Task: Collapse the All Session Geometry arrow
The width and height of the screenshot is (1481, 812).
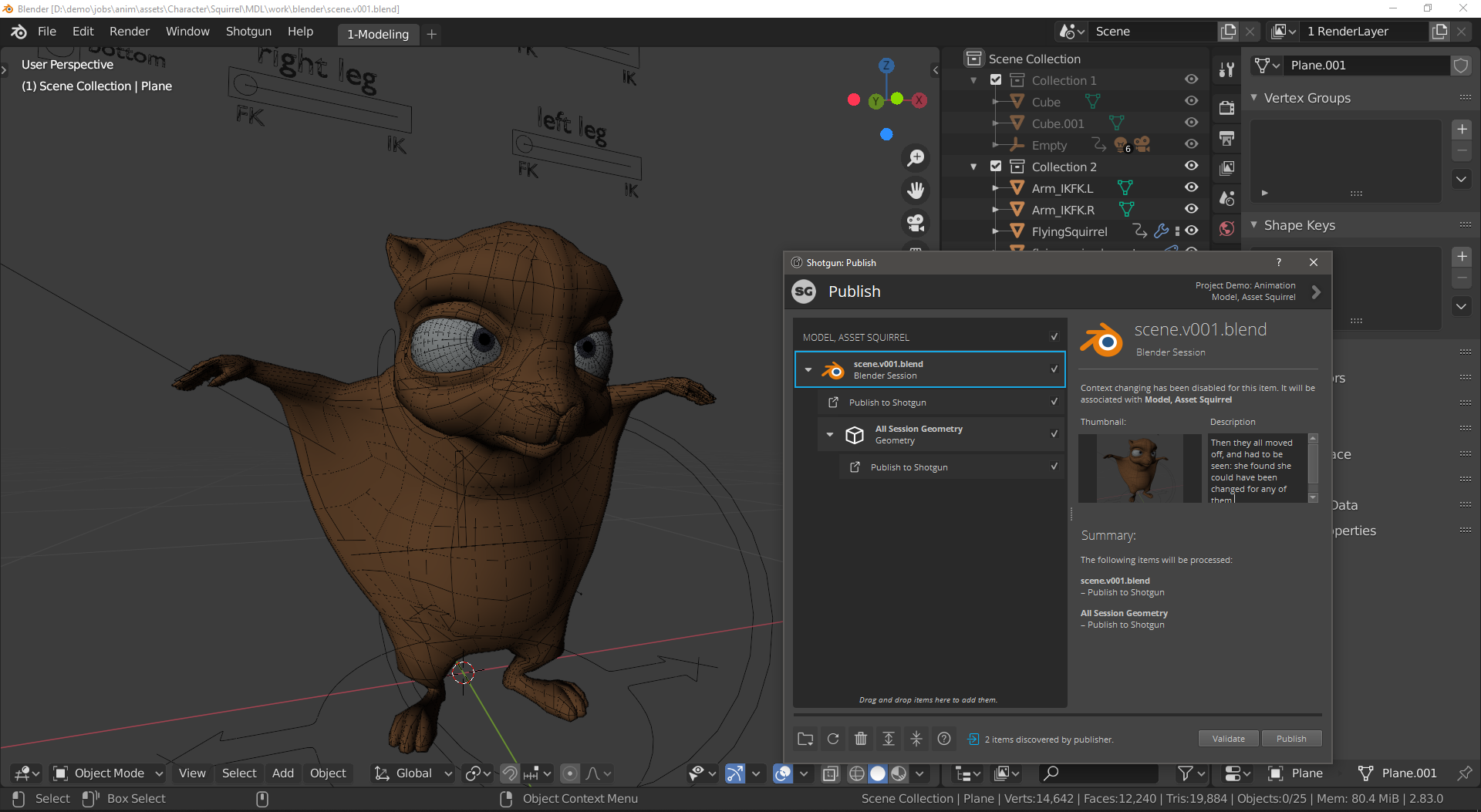Action: (x=830, y=435)
